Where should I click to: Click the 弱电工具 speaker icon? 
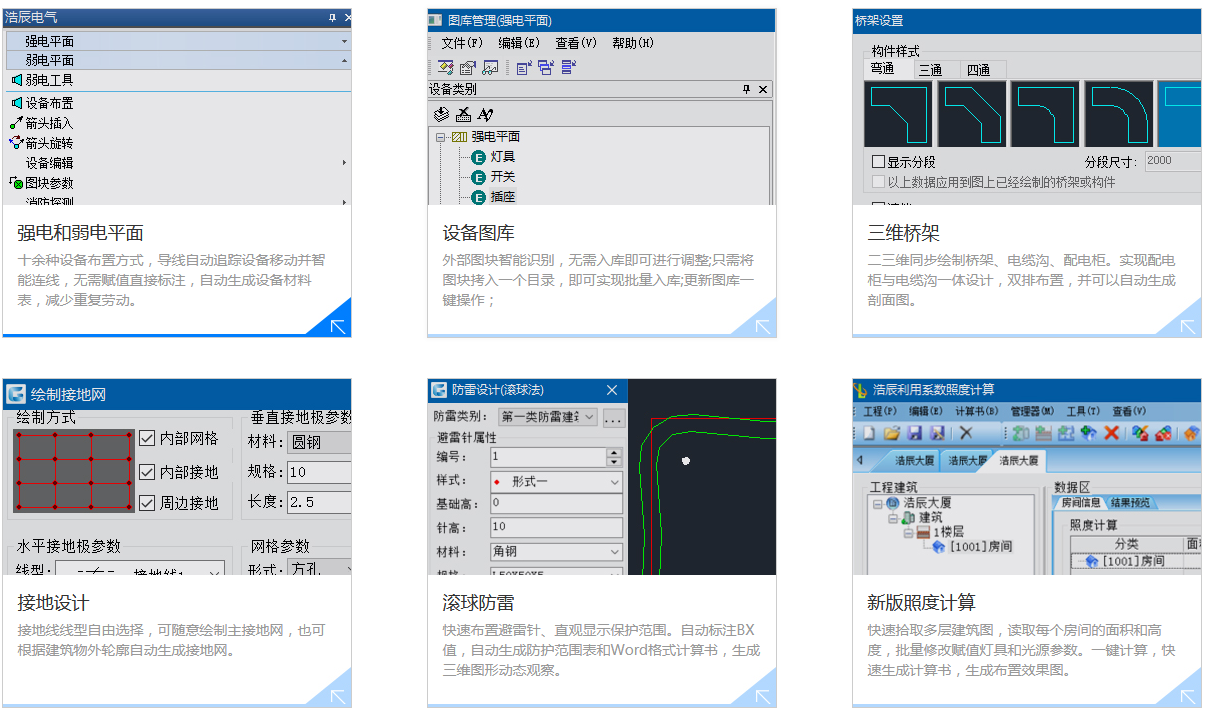click(16, 80)
